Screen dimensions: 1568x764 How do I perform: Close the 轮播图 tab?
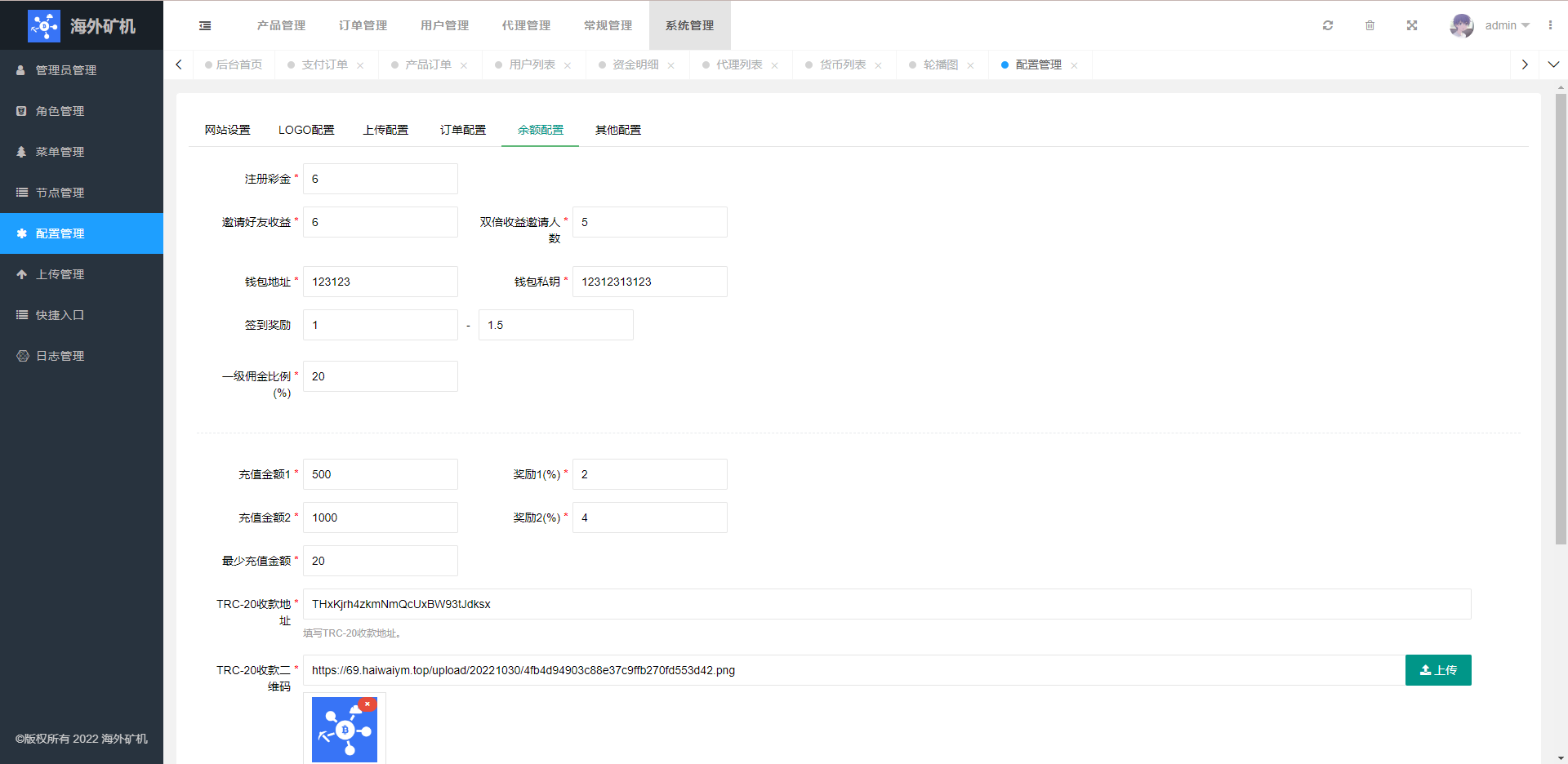(x=971, y=64)
